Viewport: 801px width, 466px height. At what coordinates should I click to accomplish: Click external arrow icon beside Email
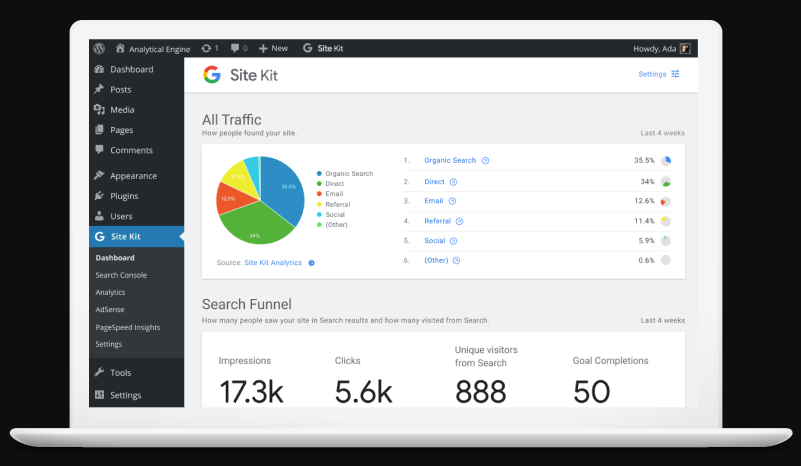point(452,201)
